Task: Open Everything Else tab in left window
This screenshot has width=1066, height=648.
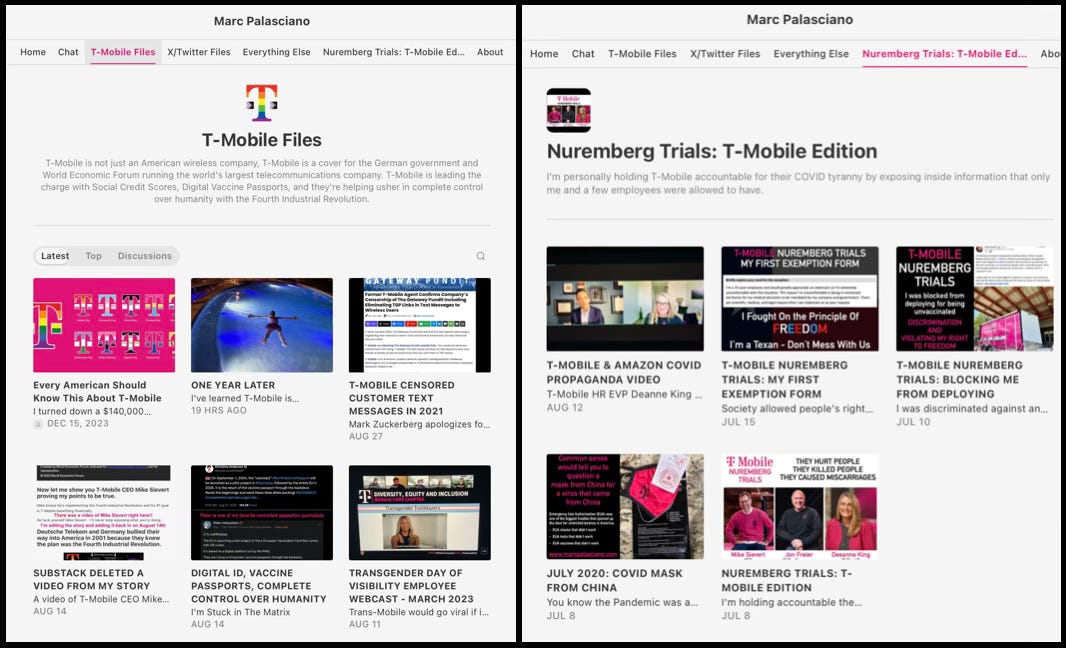Action: pos(276,52)
